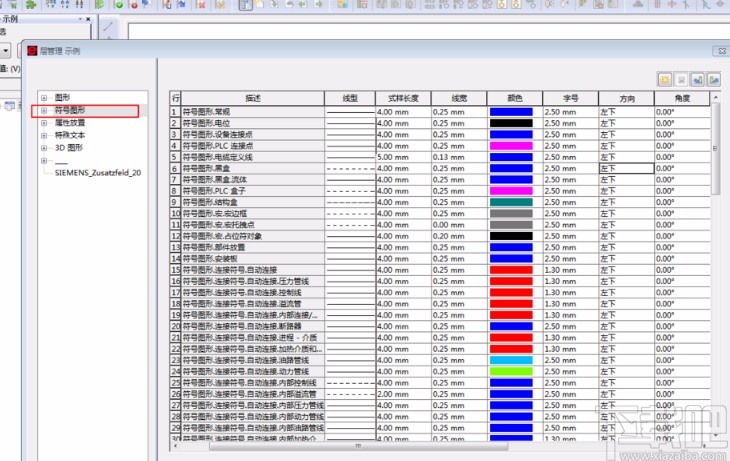Screen dimensions: 730x461
Task: Click the 方向 column header
Action: 627,98
